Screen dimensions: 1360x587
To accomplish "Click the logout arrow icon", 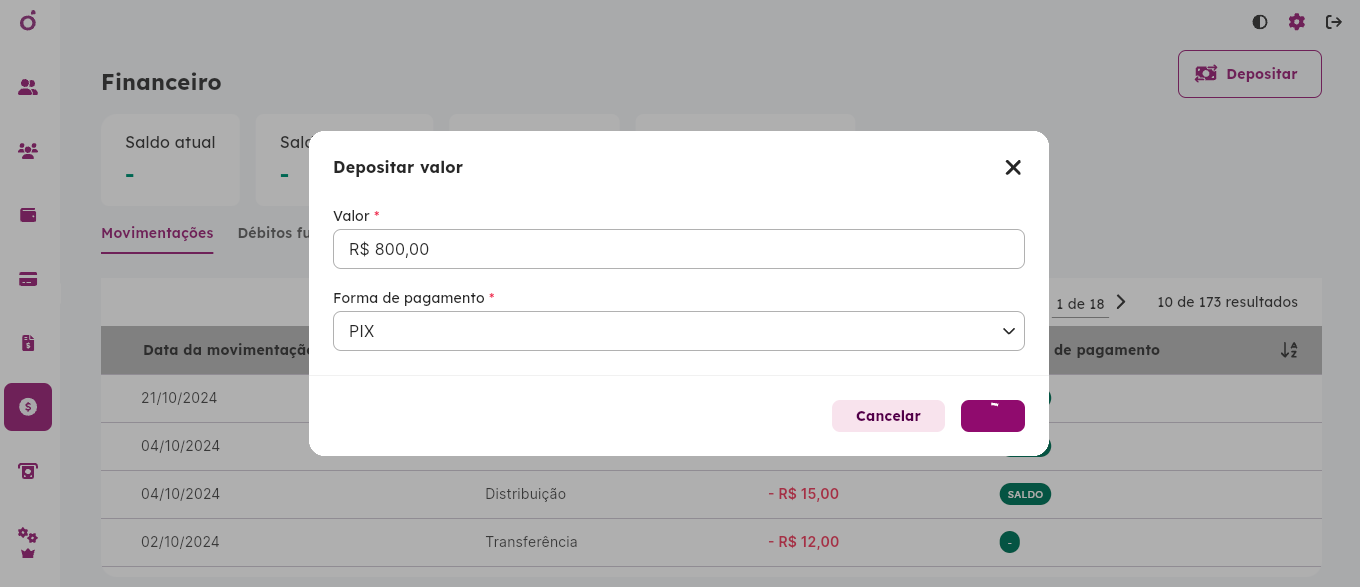I will point(1334,22).
